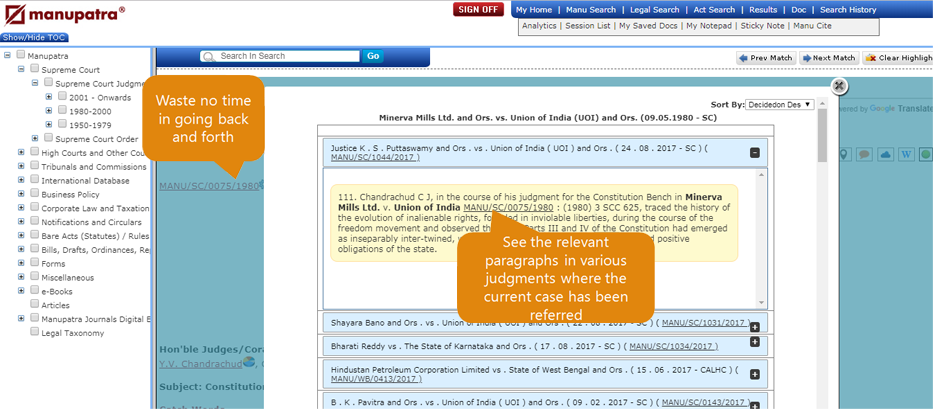Screen dimensions: 934x410
Task: Open MANU/SC/1031/2017 citation link
Action: point(706,322)
